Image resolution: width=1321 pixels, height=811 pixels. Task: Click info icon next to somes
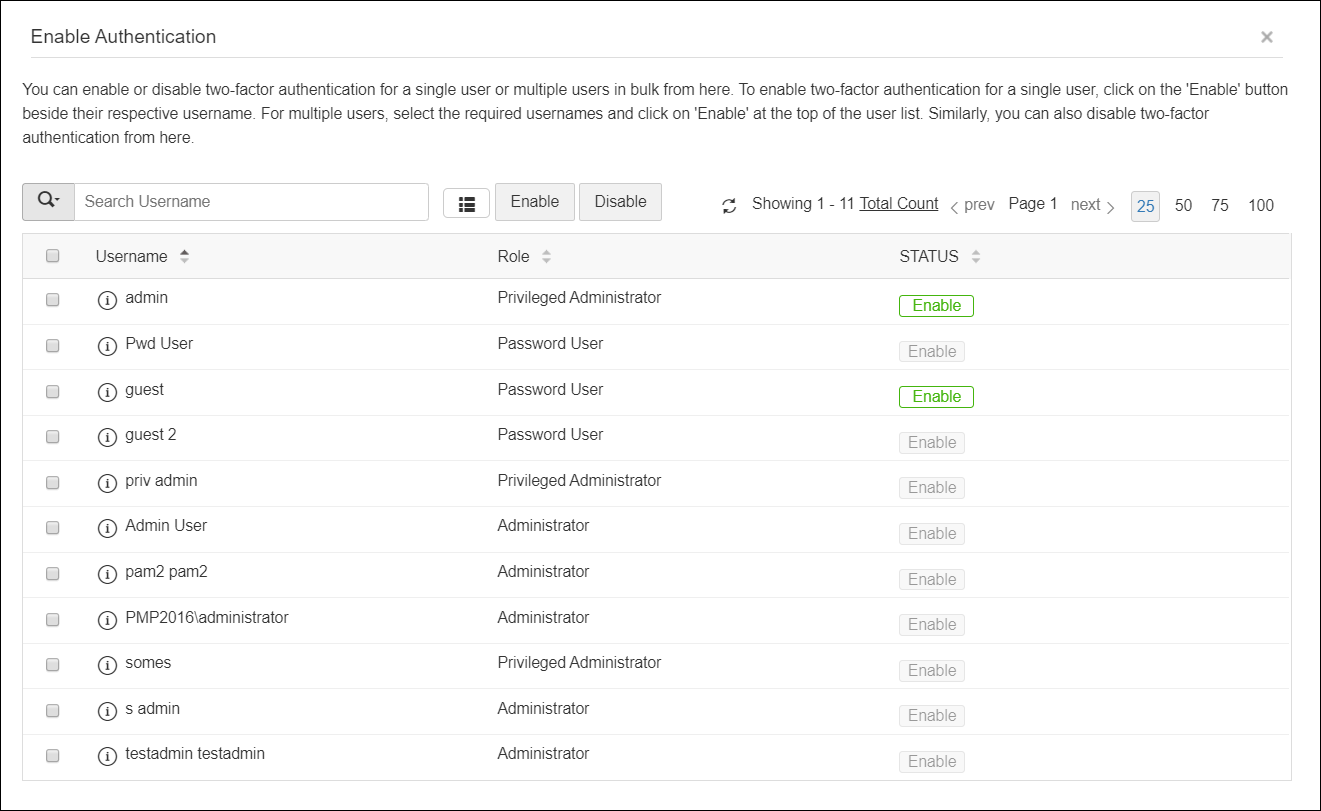pos(107,665)
